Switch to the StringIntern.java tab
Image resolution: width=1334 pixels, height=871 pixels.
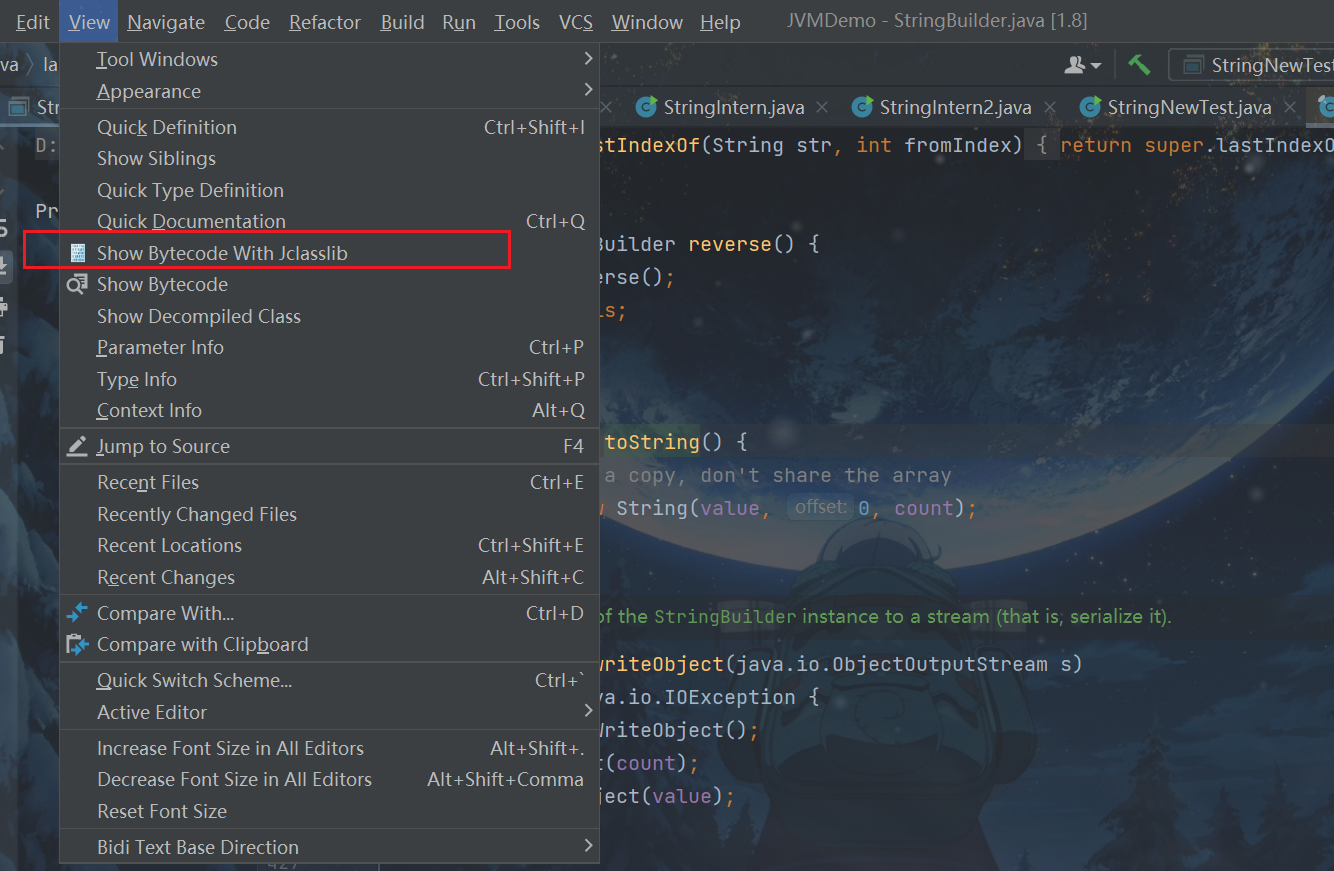point(734,107)
